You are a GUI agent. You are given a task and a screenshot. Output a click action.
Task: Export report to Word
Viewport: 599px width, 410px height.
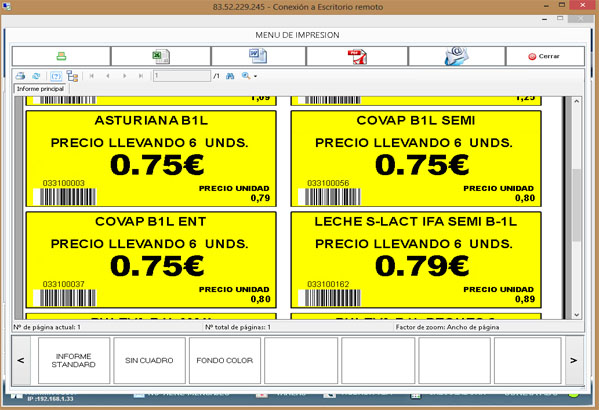pos(258,56)
